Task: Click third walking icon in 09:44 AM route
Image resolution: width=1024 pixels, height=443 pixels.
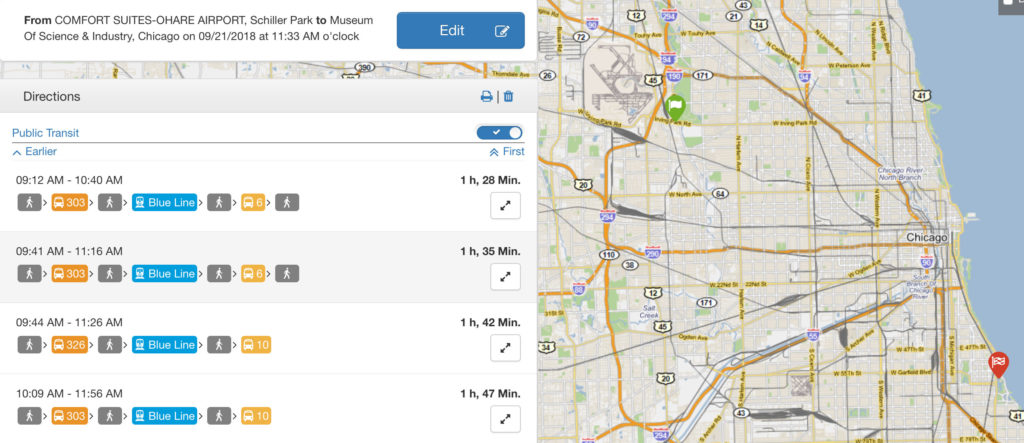Action: click(219, 345)
